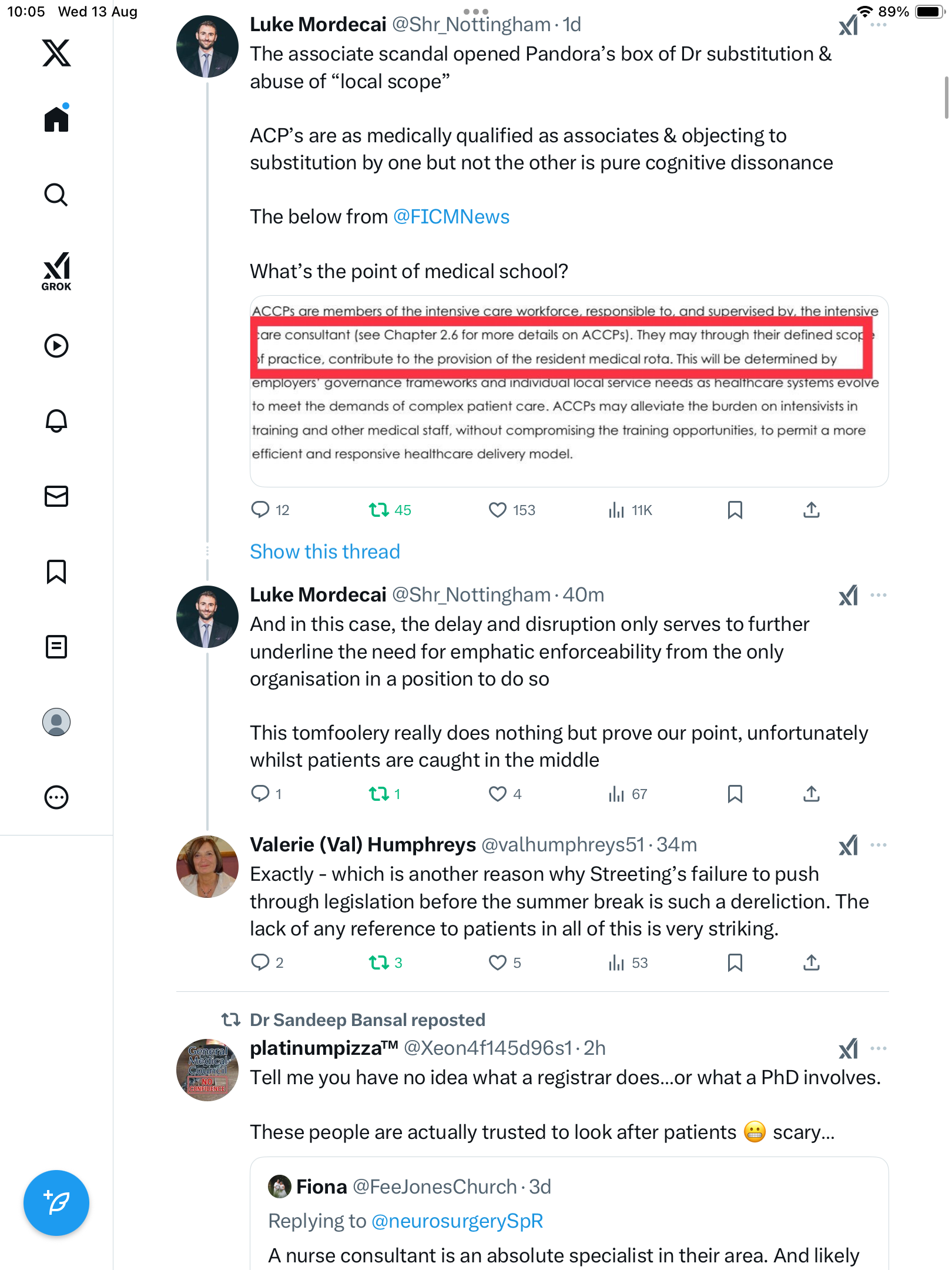Open the video play icon in sidebar
952x1270 pixels.
pyautogui.click(x=56, y=346)
